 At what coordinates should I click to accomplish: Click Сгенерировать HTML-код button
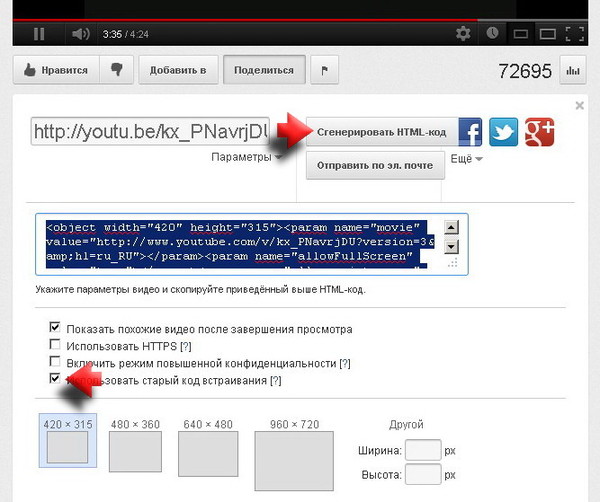(x=382, y=132)
